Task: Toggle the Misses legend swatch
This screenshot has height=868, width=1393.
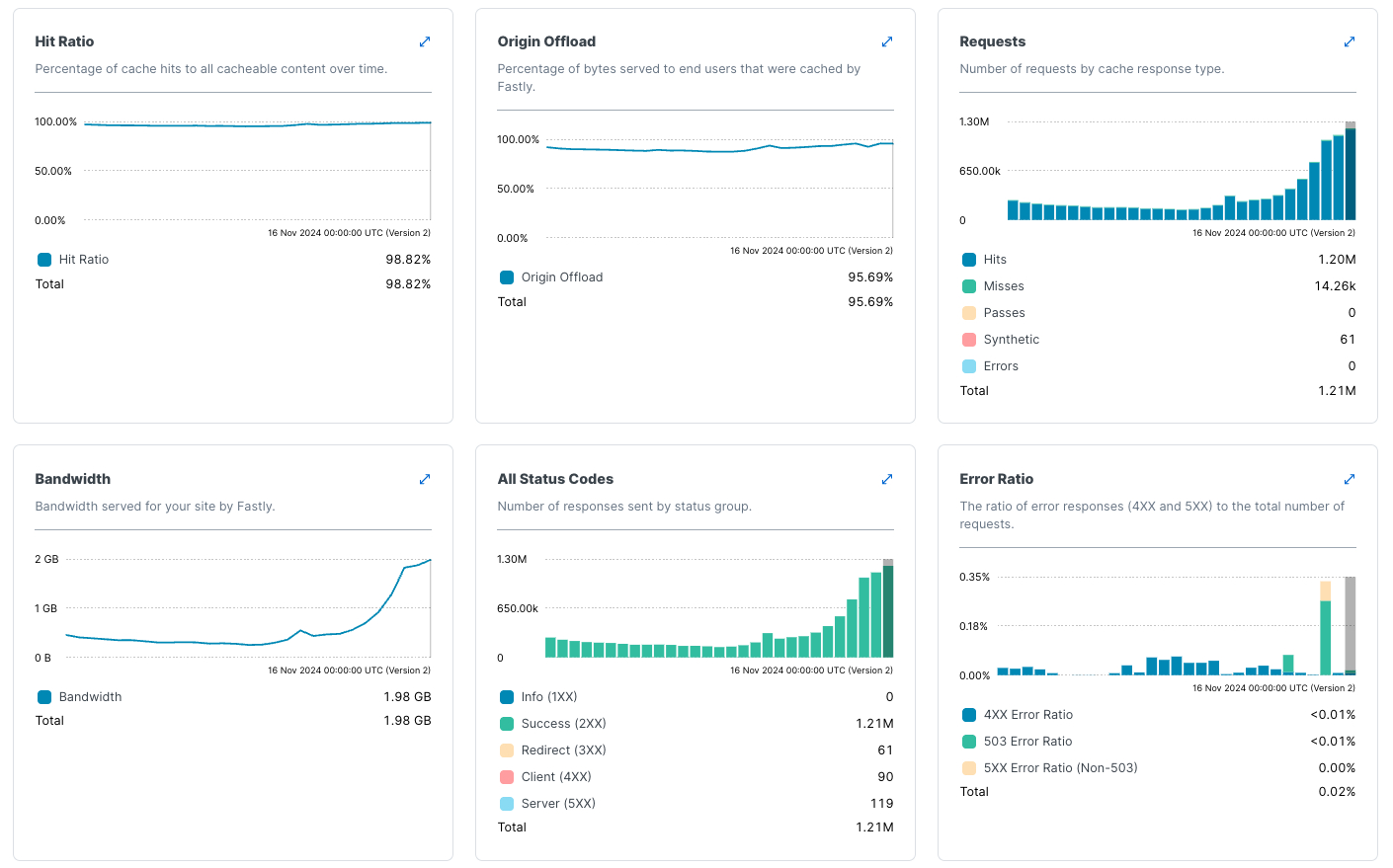Action: (969, 286)
